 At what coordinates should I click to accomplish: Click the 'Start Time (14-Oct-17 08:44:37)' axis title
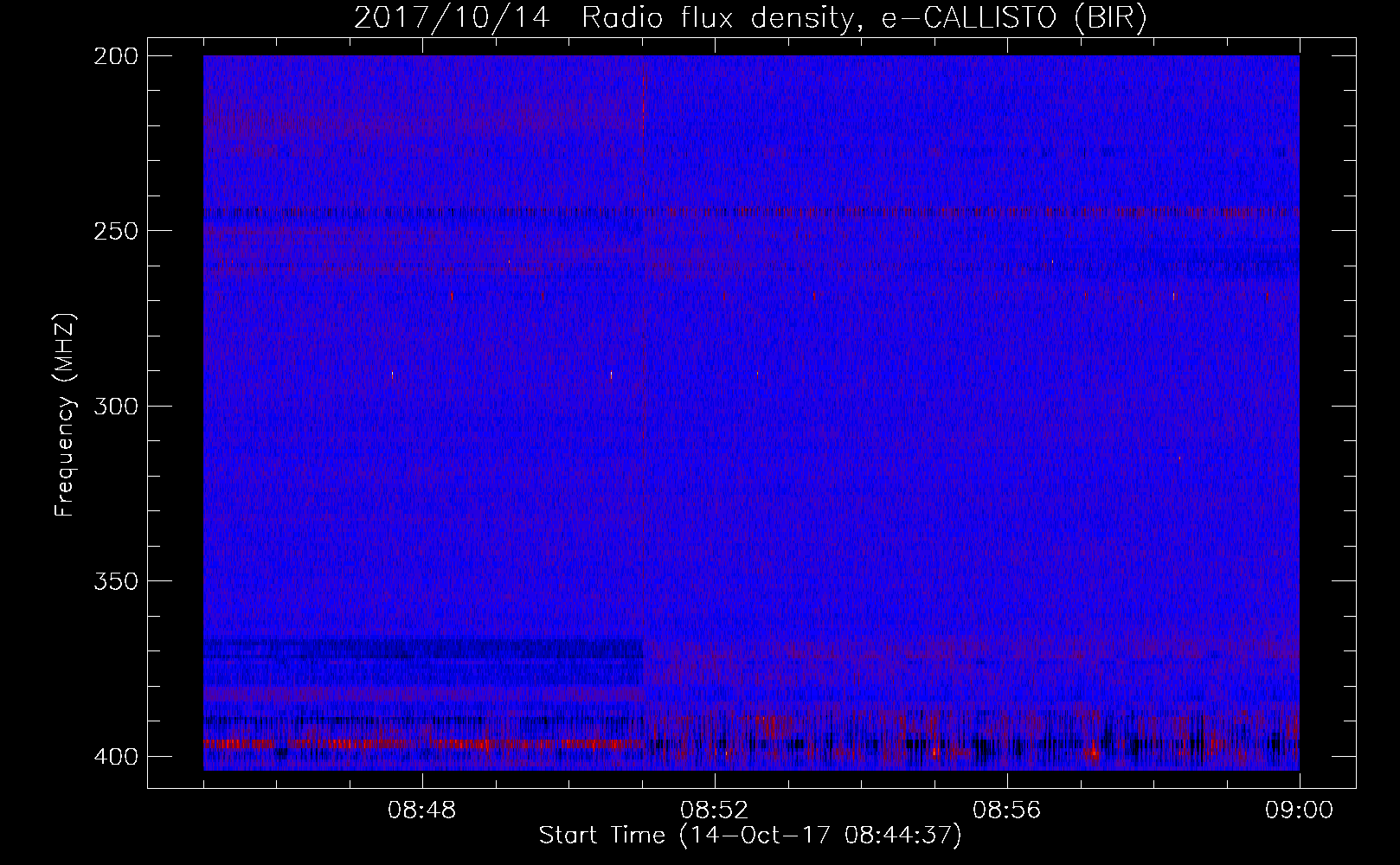click(750, 836)
